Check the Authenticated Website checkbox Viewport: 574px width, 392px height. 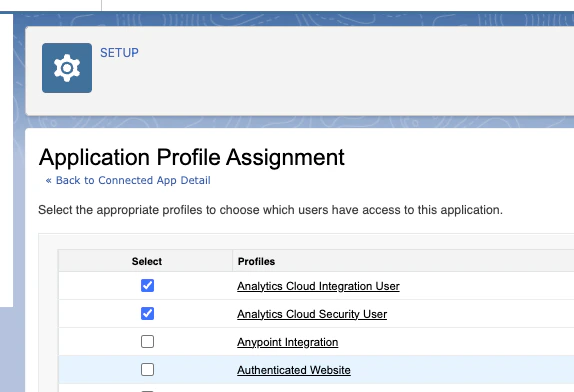click(148, 370)
